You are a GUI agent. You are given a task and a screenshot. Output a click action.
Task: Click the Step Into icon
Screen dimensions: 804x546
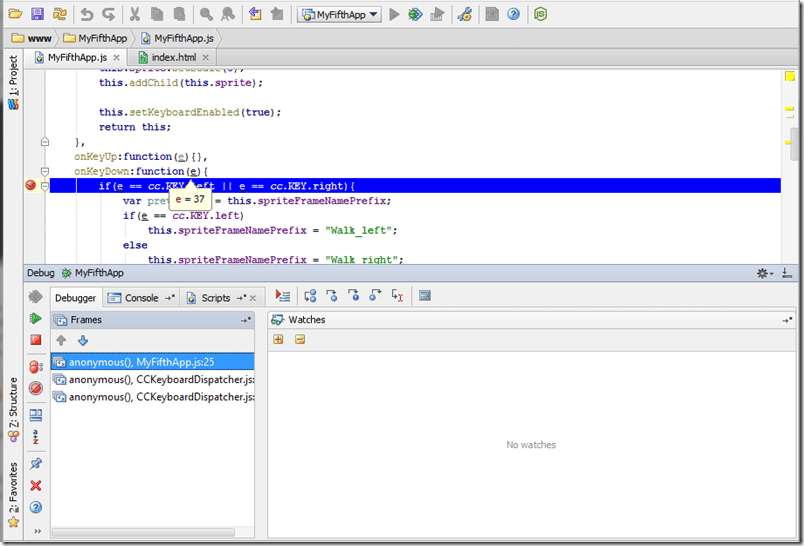(332, 296)
